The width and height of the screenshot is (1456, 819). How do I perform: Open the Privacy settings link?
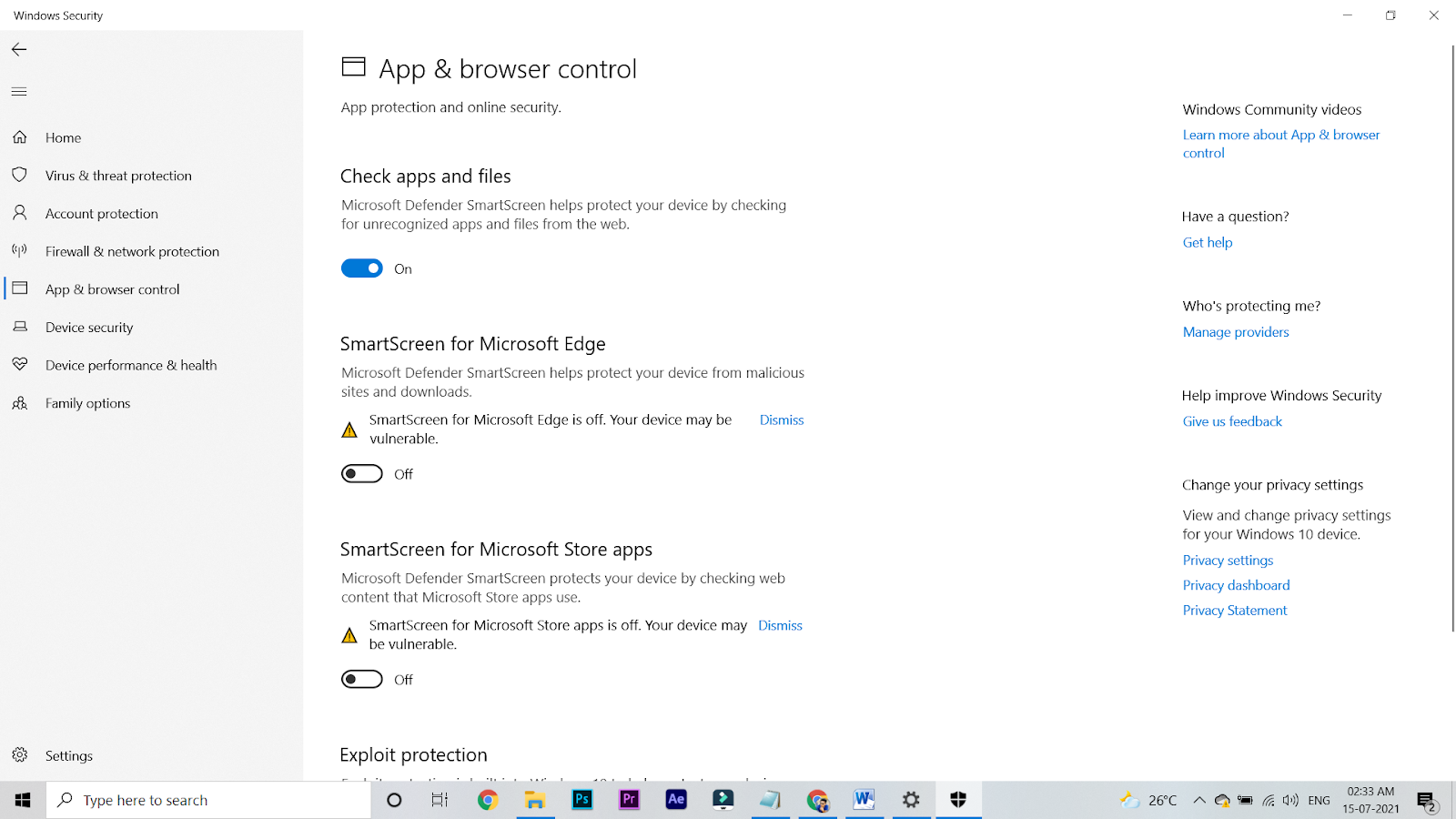coord(1228,560)
